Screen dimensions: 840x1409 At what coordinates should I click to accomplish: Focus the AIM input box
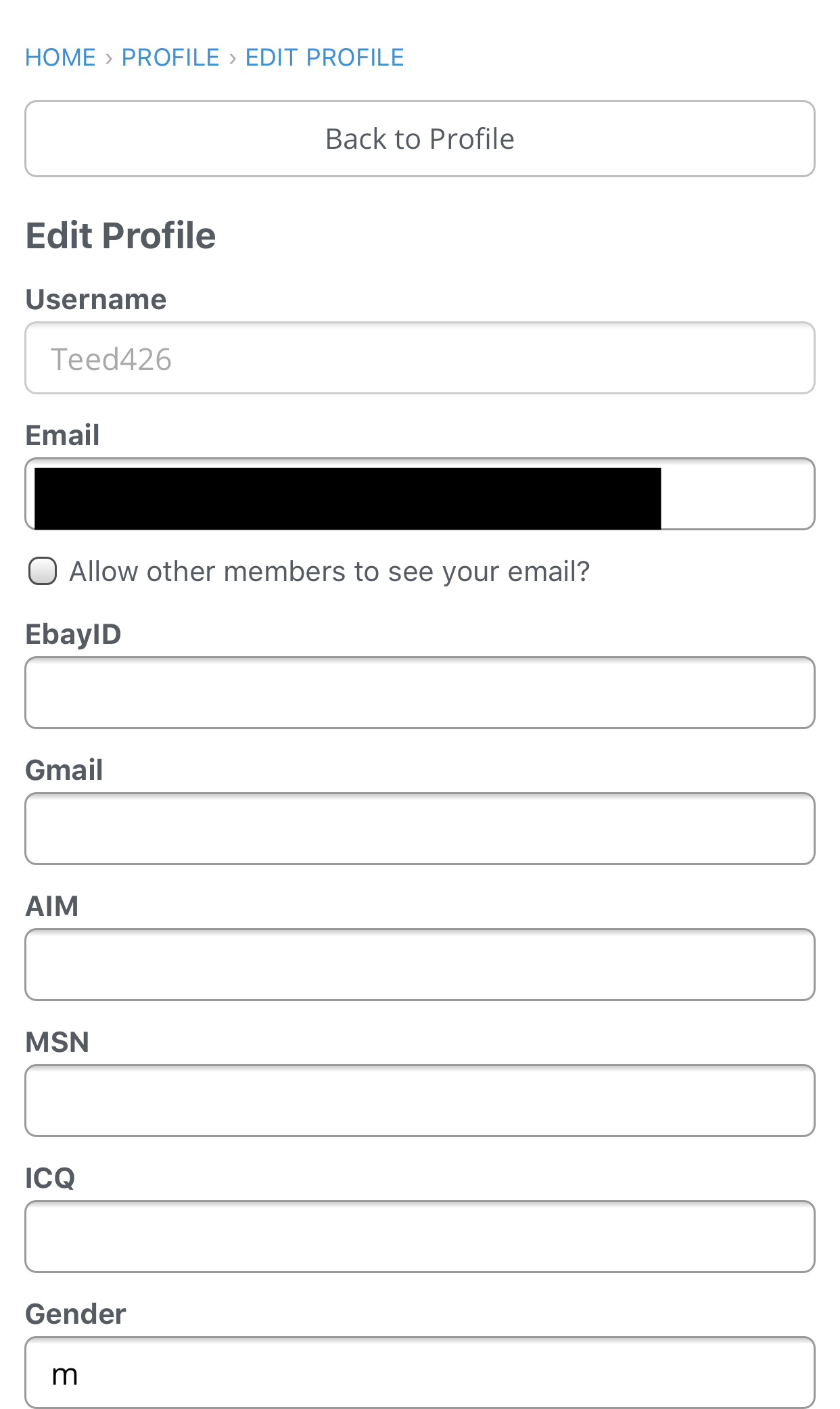tap(420, 965)
